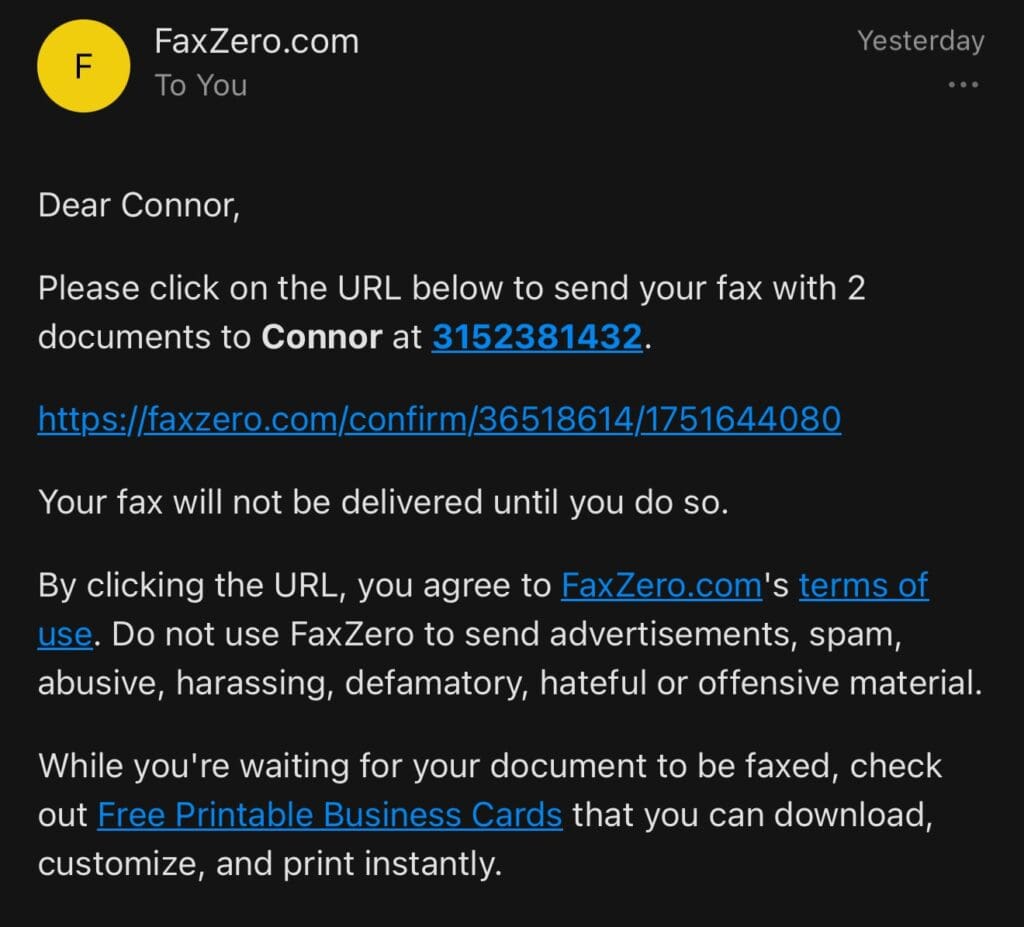Visit the FaxZero.com homepage link
The width and height of the screenshot is (1024, 927).
tap(660, 585)
